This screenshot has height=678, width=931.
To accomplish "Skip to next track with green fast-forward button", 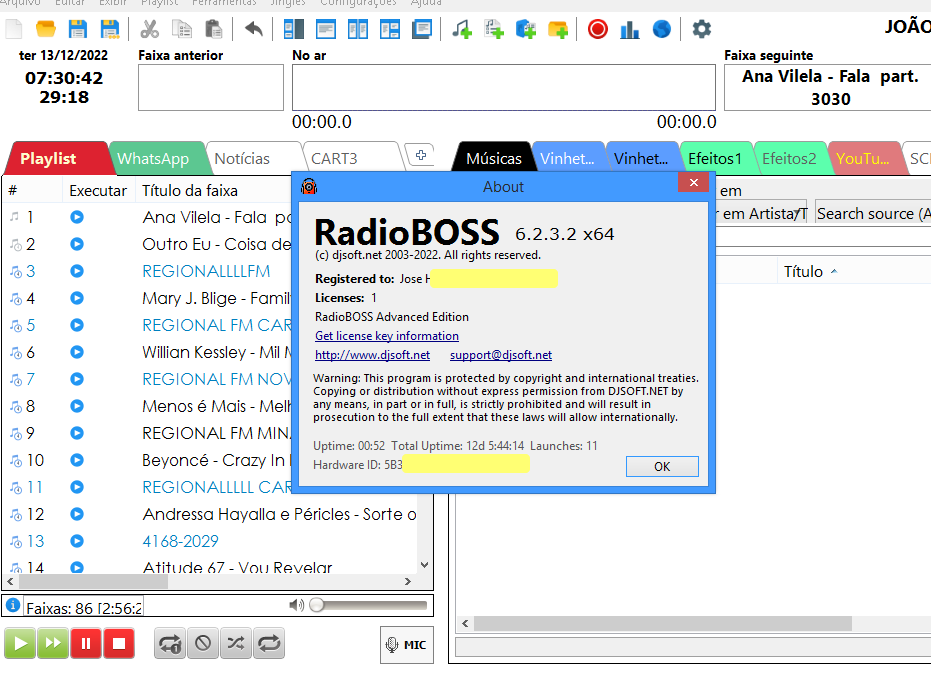I will point(53,644).
